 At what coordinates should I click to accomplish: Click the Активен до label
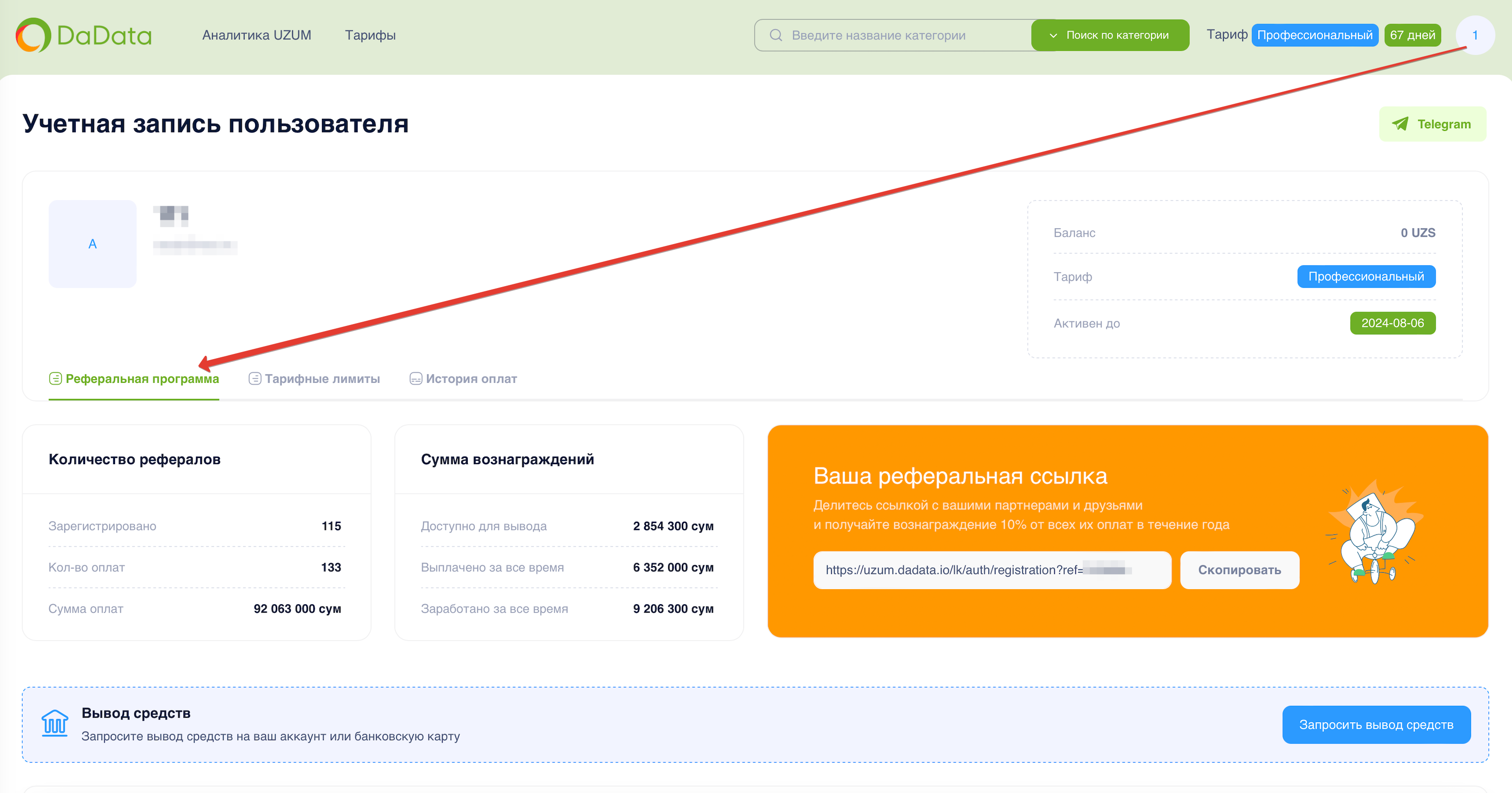1086,323
